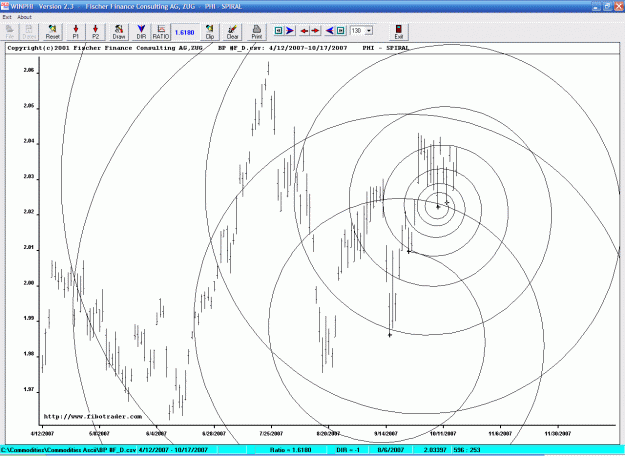Click the WINPHI title bar app icon
The width and height of the screenshot is (625, 456).
point(5,6)
